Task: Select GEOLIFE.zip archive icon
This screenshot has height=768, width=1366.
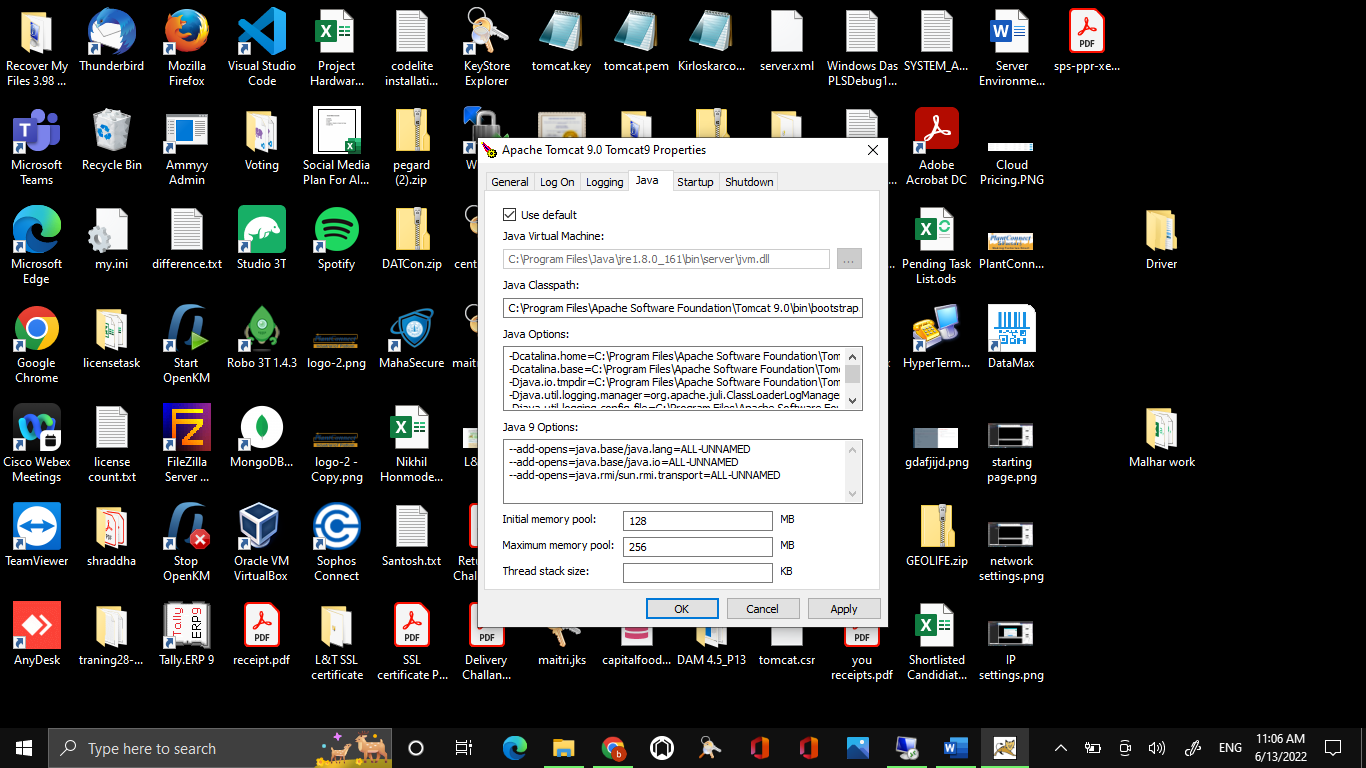Action: tap(937, 535)
